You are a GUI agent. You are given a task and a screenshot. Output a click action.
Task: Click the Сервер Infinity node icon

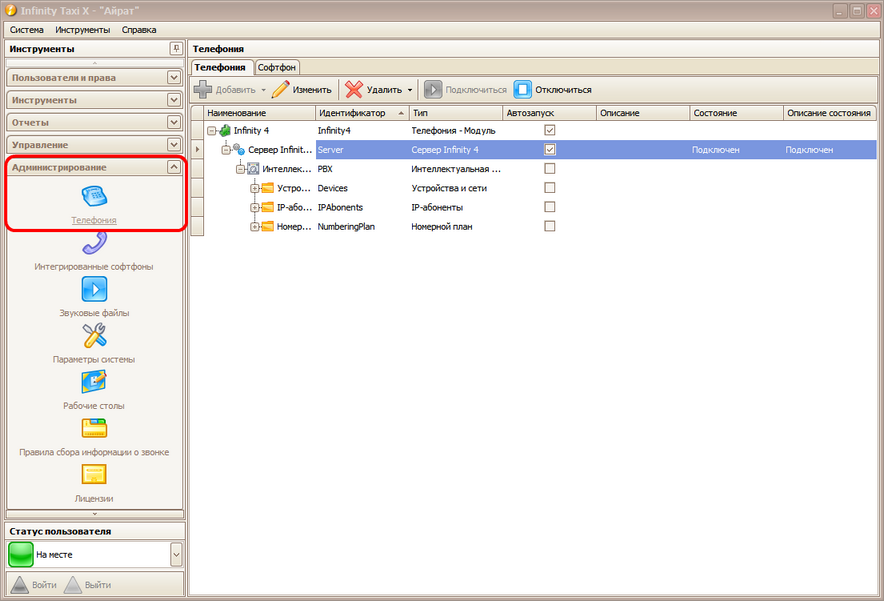click(x=239, y=149)
